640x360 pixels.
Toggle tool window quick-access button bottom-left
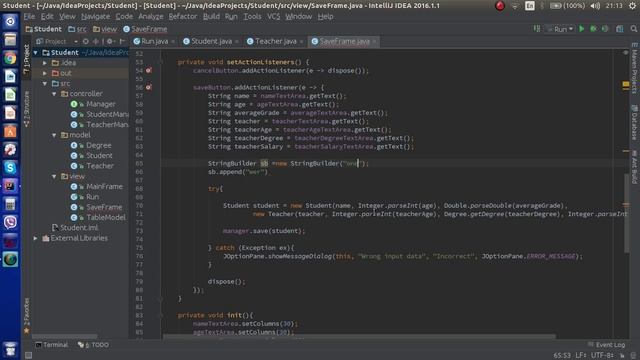click(28, 355)
